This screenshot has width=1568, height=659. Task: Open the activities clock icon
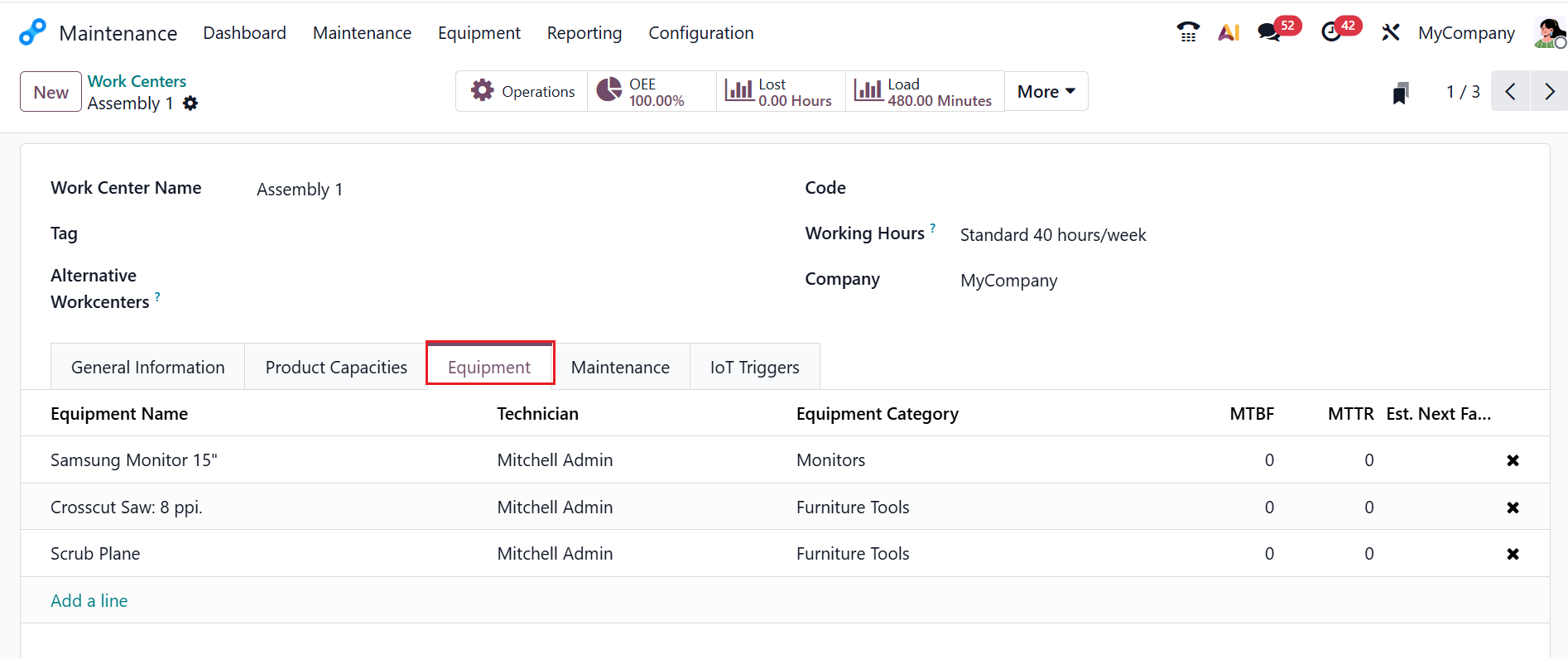pos(1331,32)
